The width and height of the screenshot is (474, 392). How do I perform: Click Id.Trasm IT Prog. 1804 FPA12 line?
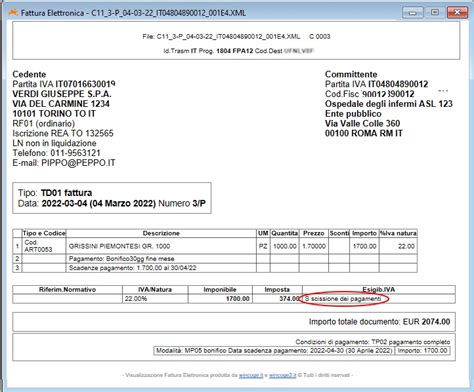(239, 51)
